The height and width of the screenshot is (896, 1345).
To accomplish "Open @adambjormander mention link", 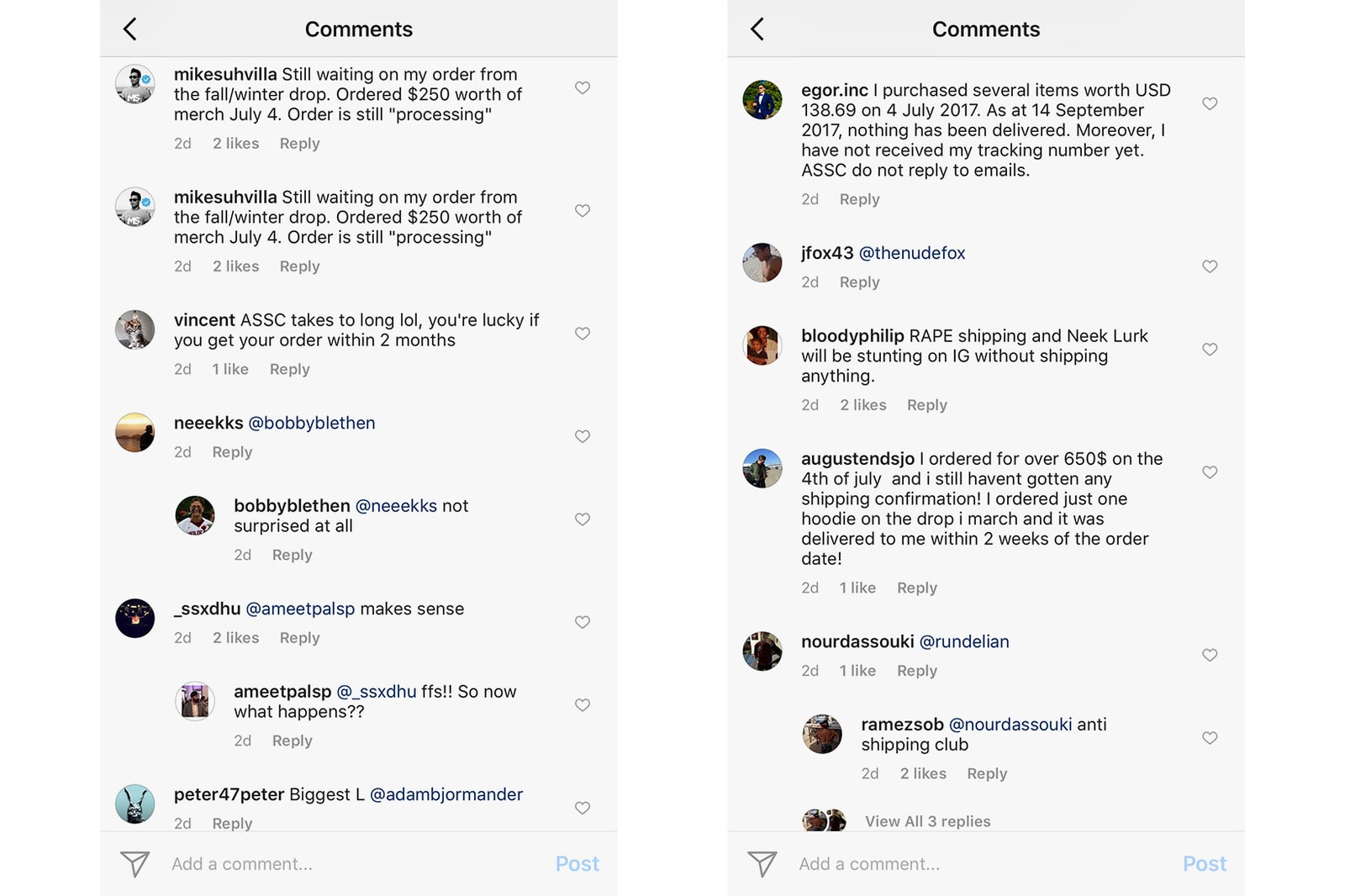I will [446, 794].
